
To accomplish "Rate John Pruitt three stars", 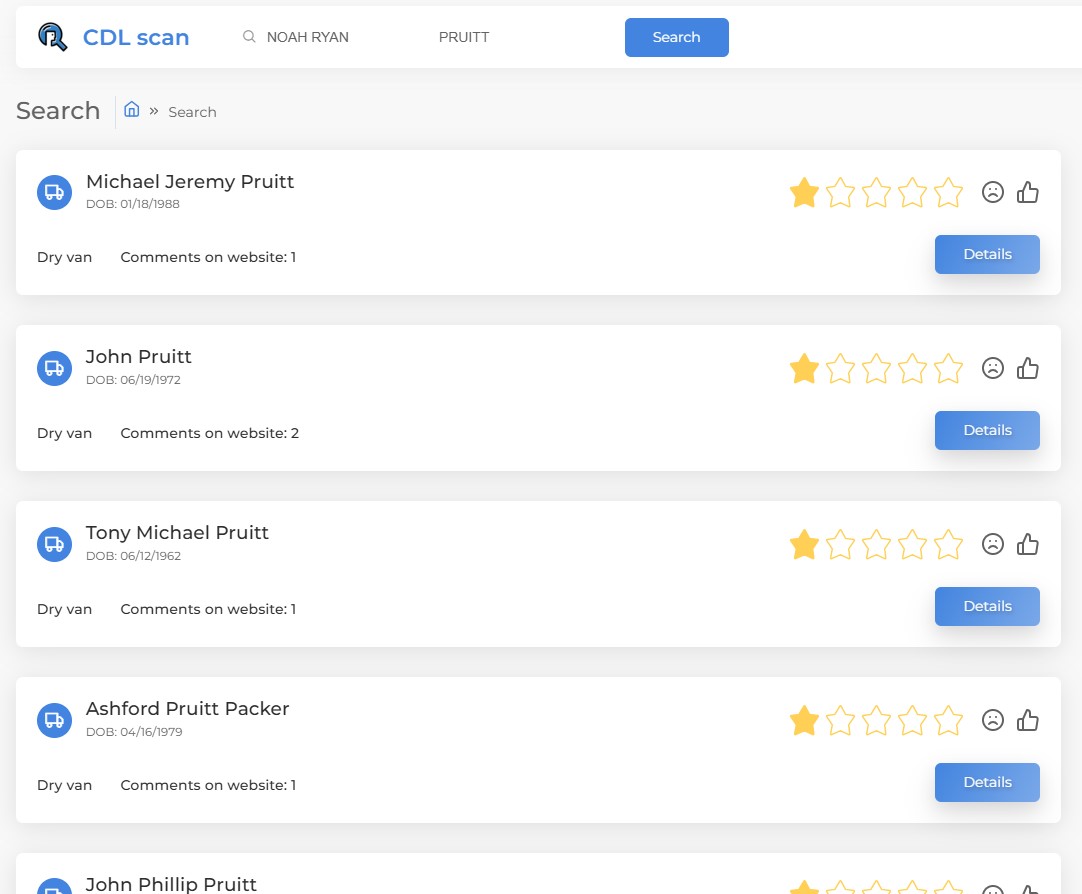I will coord(876,368).
